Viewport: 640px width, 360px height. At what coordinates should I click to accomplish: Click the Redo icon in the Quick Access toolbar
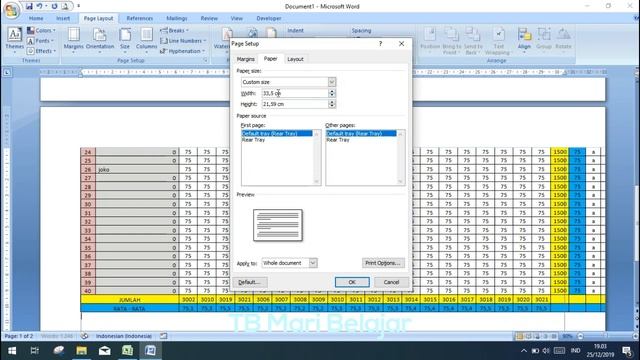(54, 6)
